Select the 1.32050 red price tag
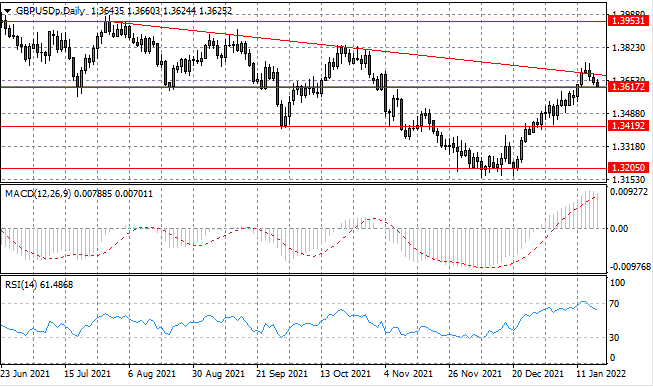 [x=628, y=167]
